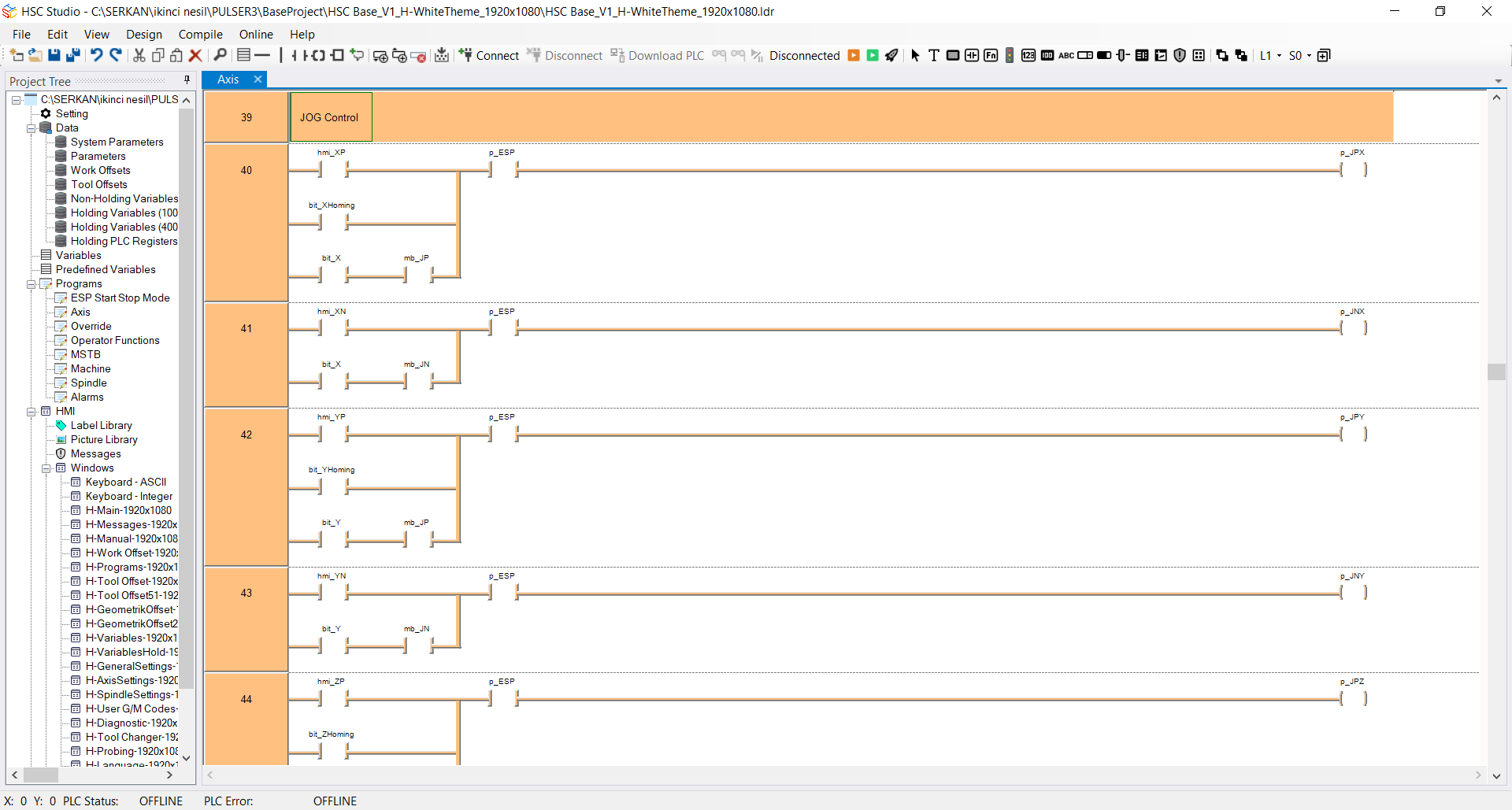Select the ABC text display HMI tool
The image size is (1512, 810).
1066,55
